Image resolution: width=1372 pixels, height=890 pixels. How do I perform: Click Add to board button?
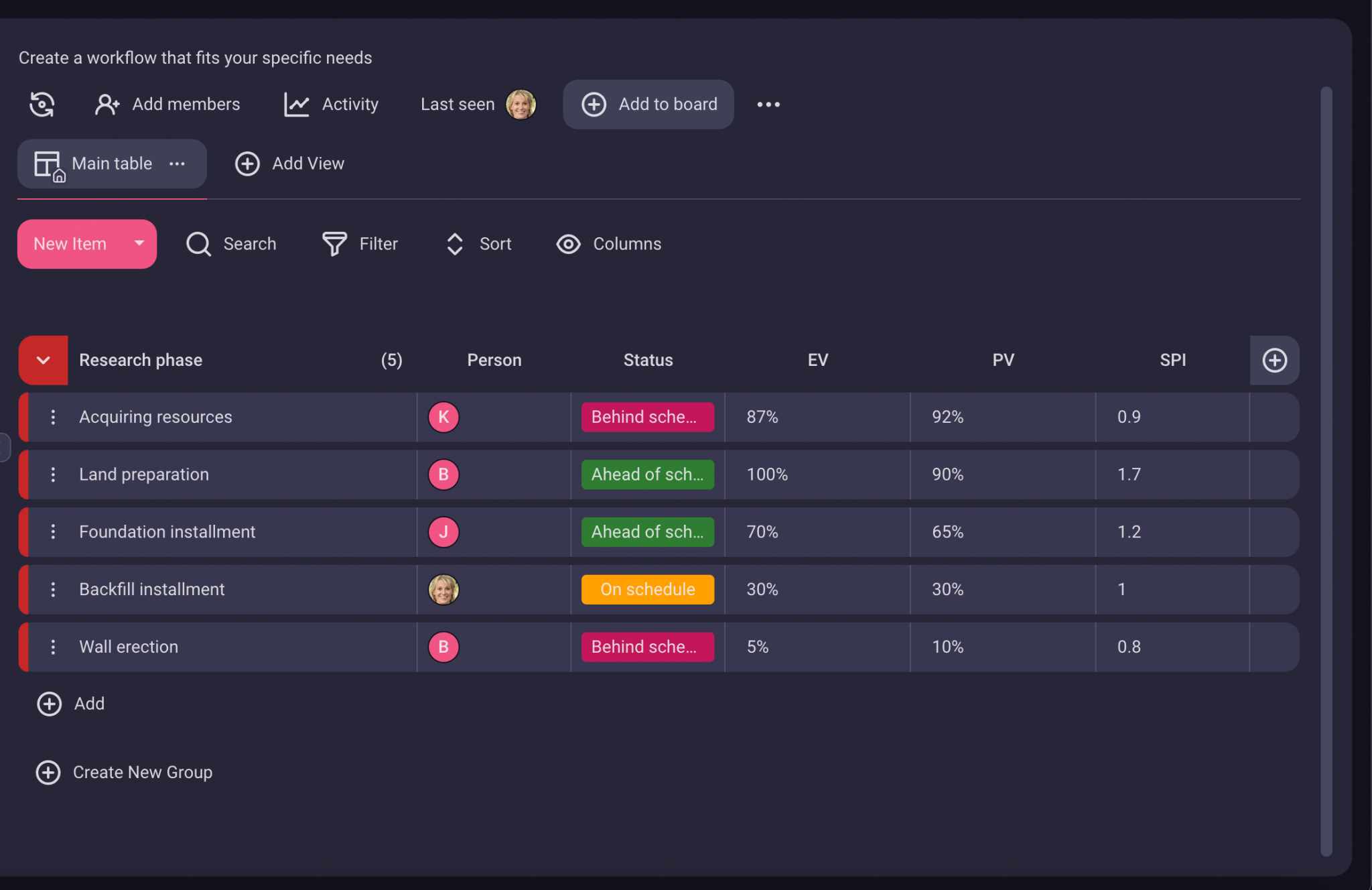tap(648, 105)
